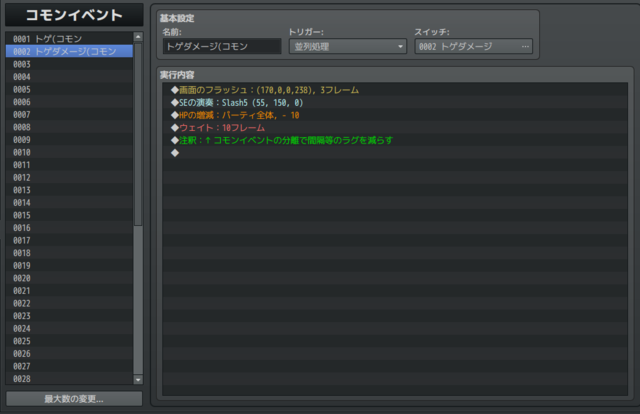Select empty common event 0012
This screenshot has height=414, width=640.
[69, 178]
